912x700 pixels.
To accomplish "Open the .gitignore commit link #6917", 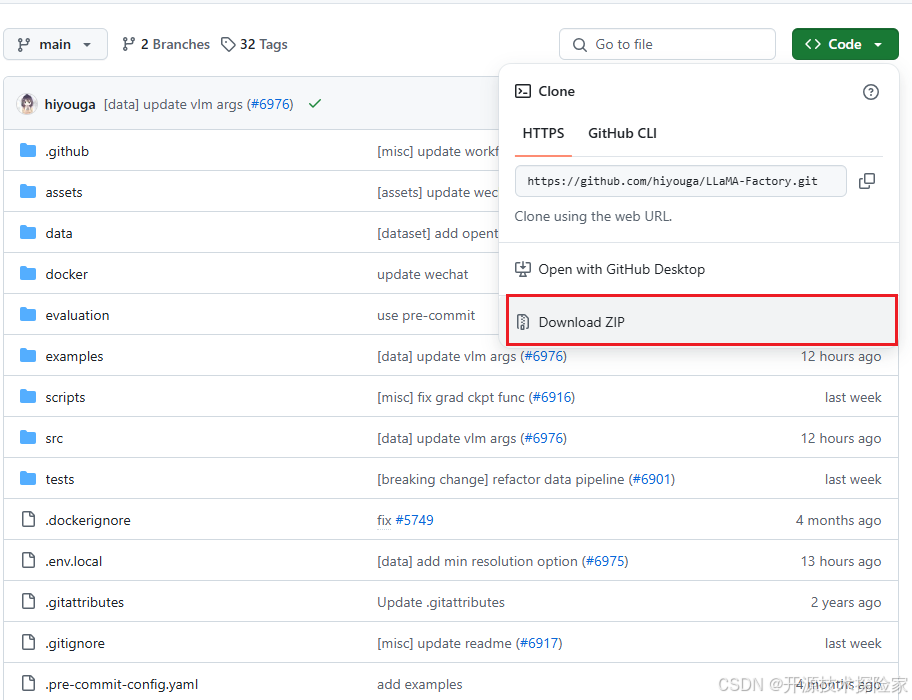I will pyautogui.click(x=539, y=643).
